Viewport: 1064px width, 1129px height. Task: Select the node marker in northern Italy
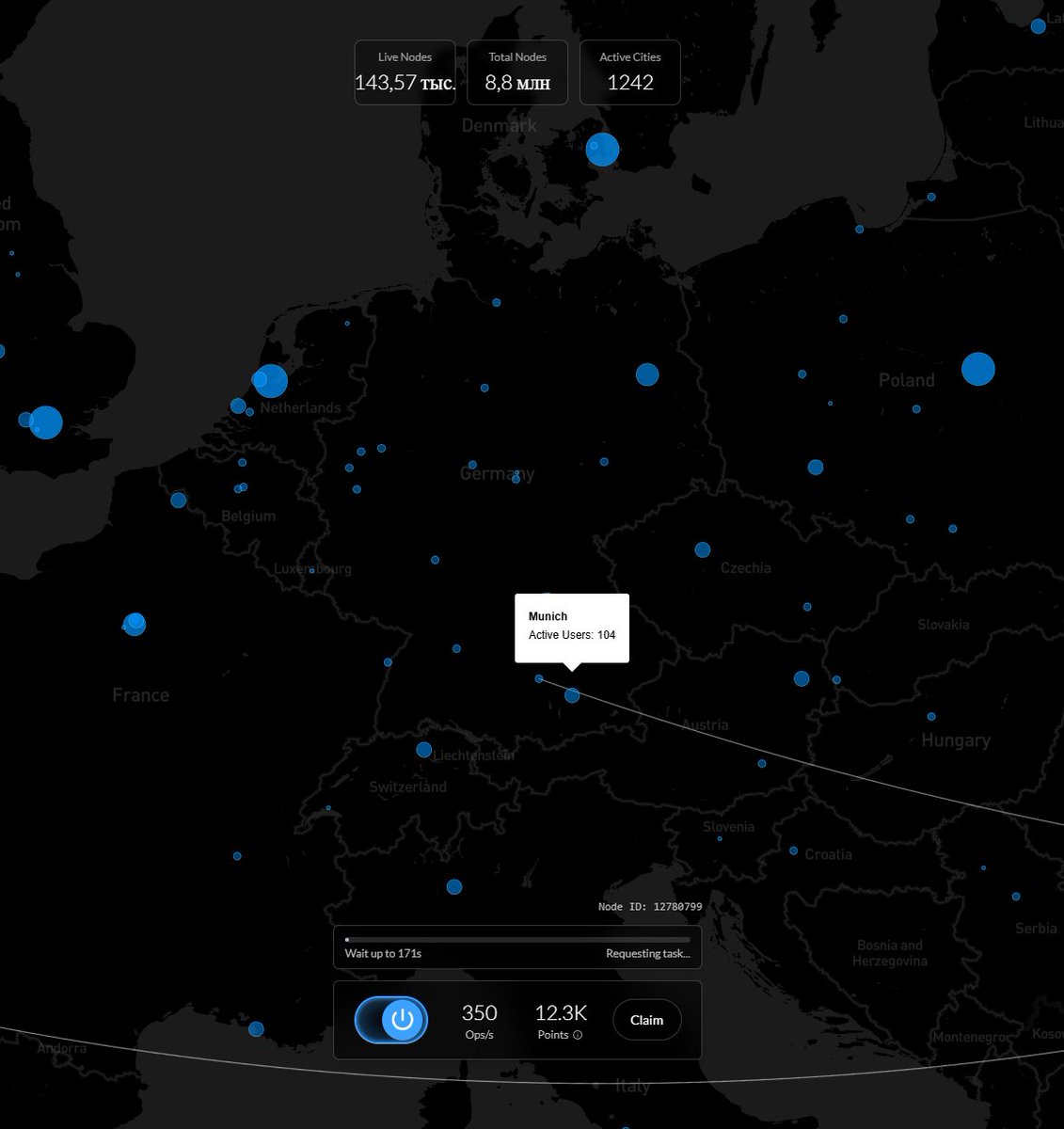click(454, 886)
